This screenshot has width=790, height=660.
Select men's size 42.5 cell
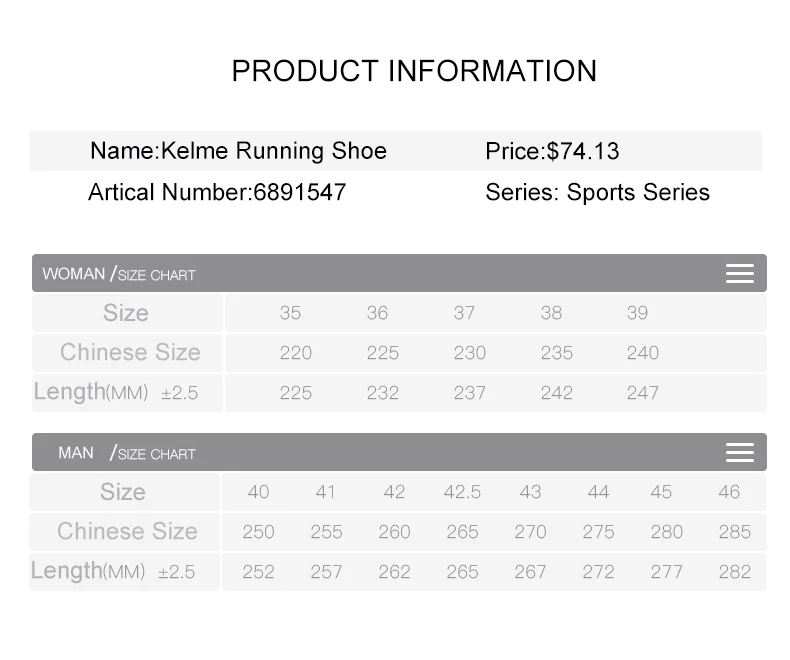tap(462, 492)
